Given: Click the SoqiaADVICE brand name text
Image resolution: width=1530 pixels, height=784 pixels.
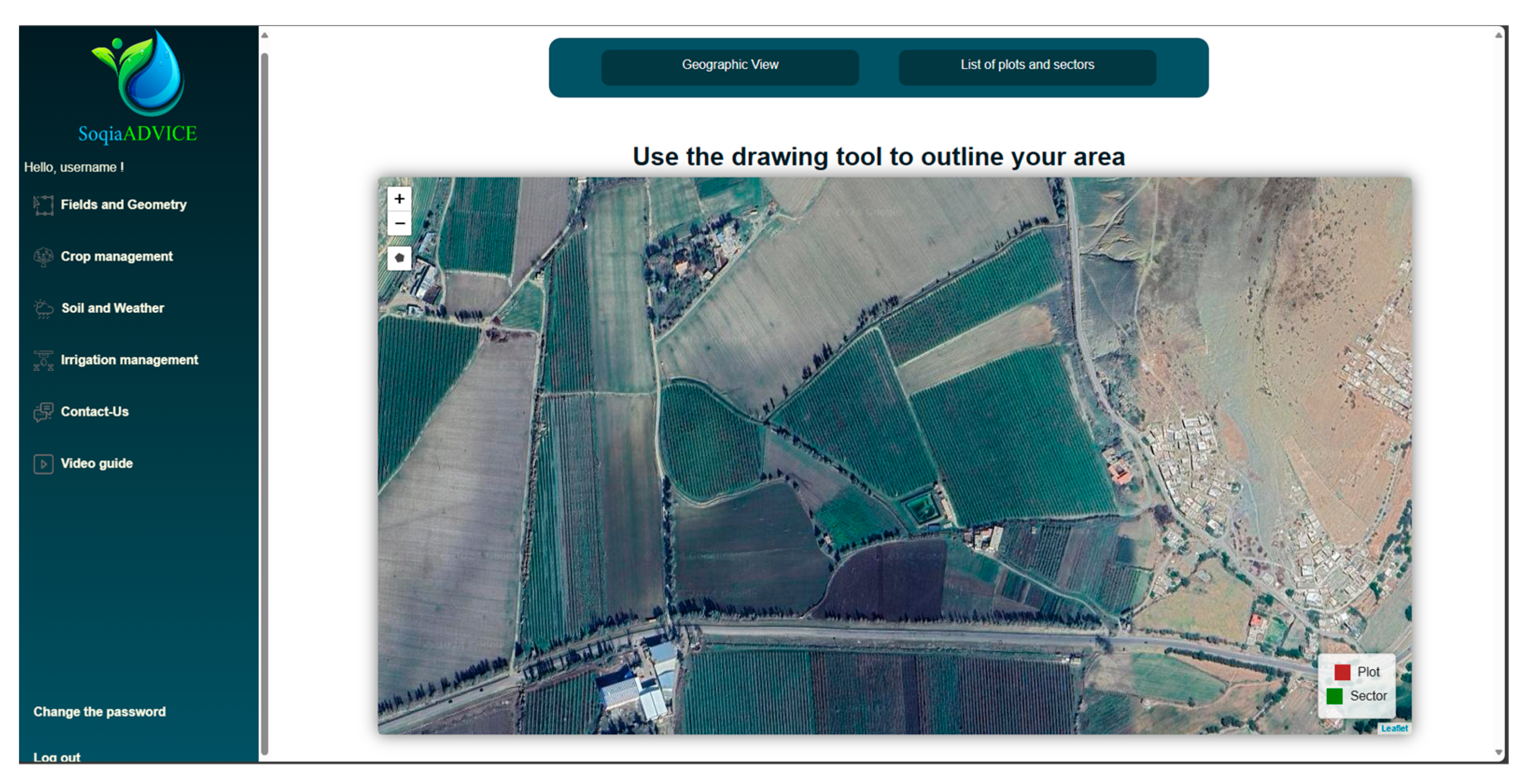Looking at the screenshot, I should click(x=137, y=133).
